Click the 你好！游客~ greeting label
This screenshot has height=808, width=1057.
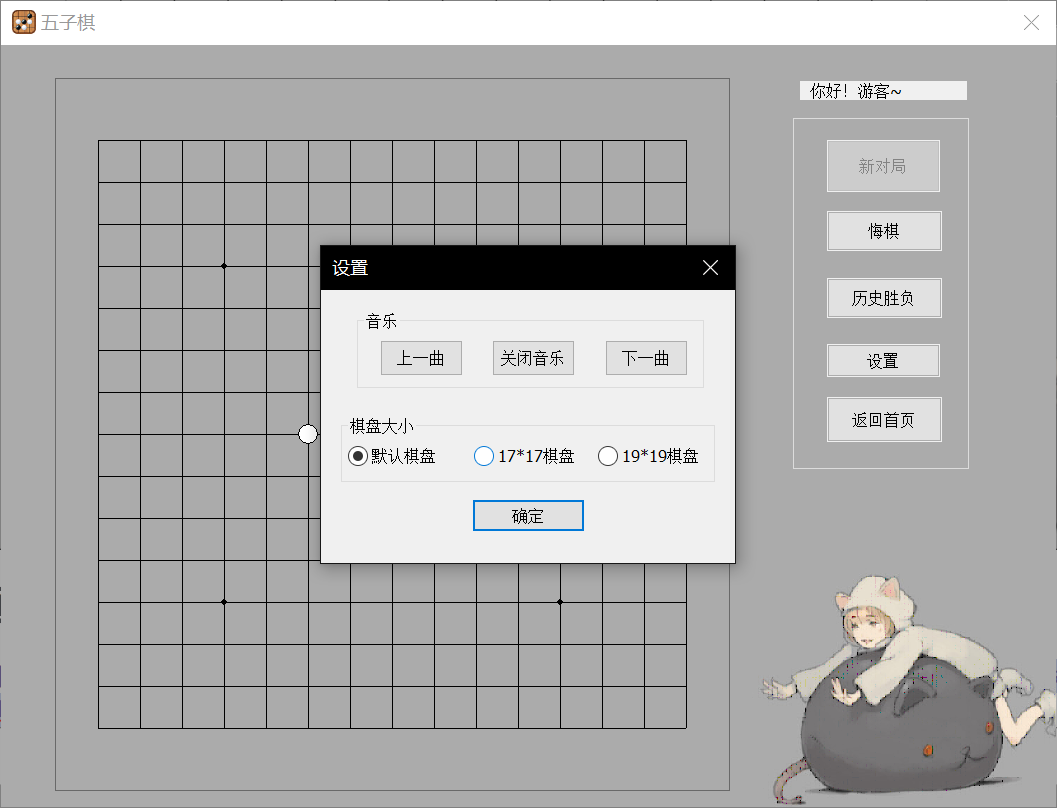pos(883,90)
